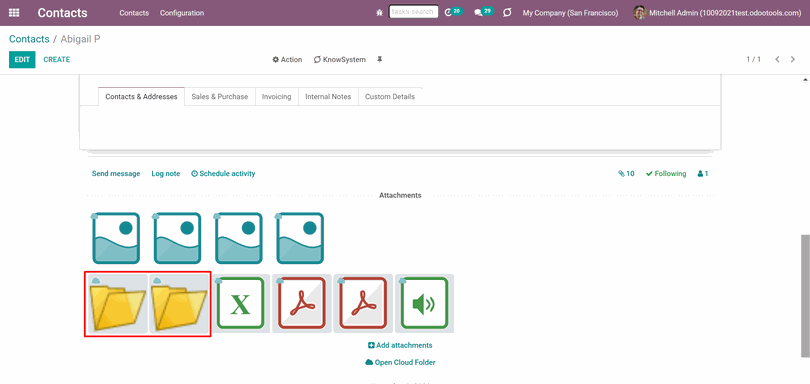
Task: Click the CREATE button
Action: click(57, 59)
